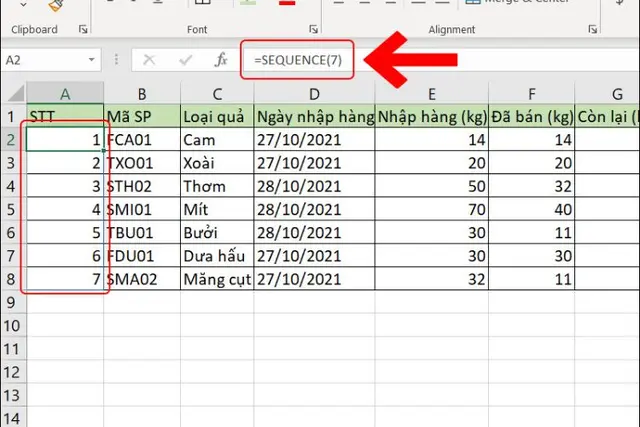Select the TXO01 product code cell

point(142,163)
